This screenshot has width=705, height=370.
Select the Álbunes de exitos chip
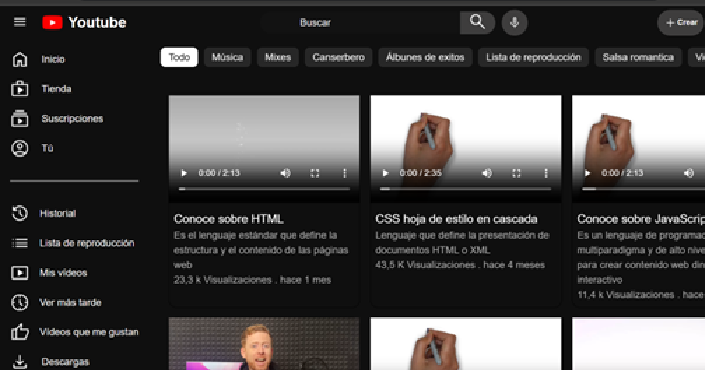[425, 58]
